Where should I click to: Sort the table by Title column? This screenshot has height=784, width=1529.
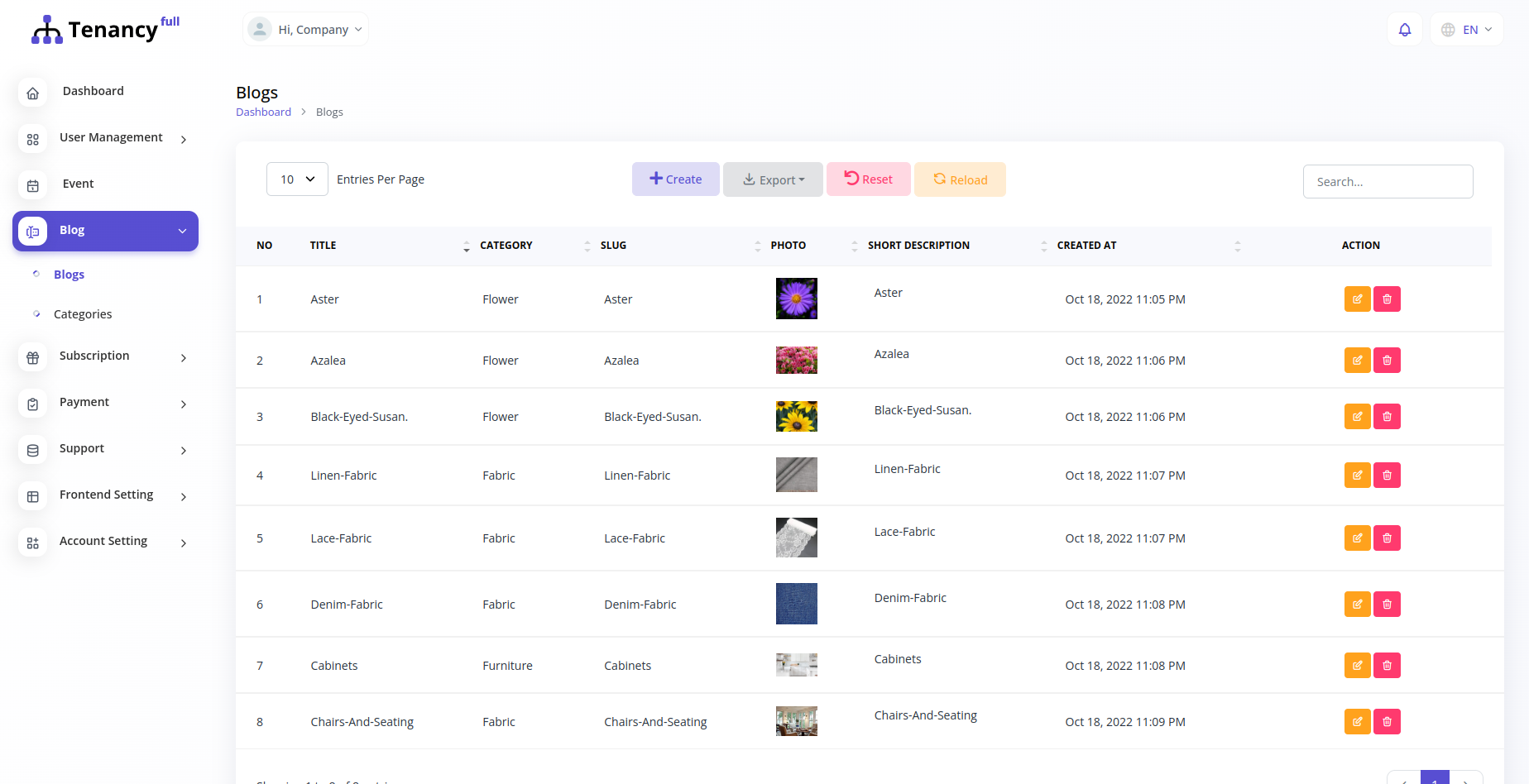(467, 246)
